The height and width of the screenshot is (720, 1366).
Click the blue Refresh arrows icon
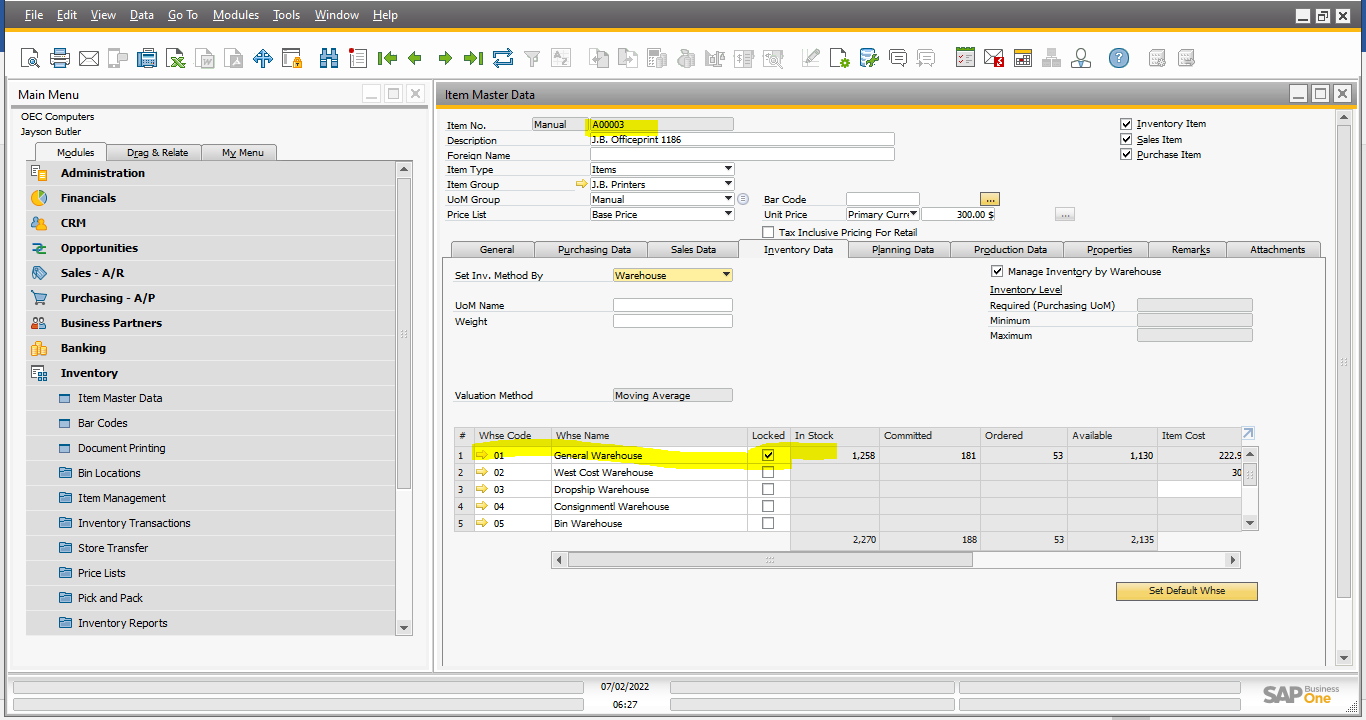[x=502, y=58]
